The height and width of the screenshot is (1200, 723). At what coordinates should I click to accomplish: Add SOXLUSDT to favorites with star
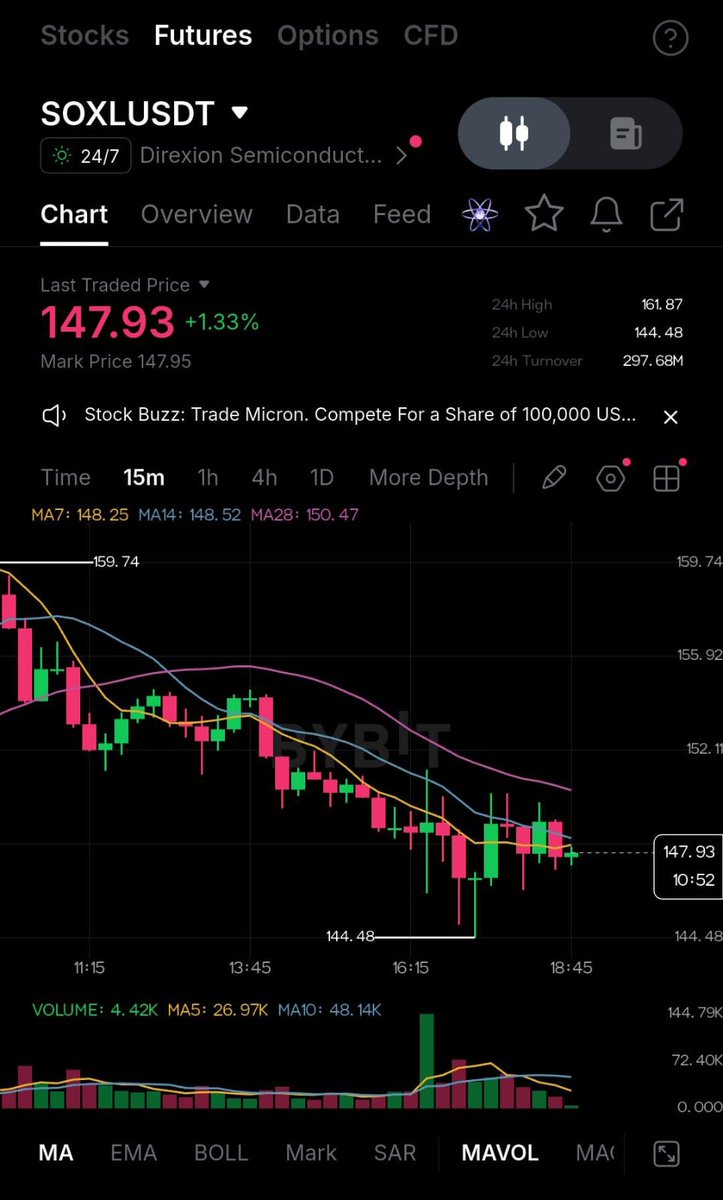tap(544, 214)
